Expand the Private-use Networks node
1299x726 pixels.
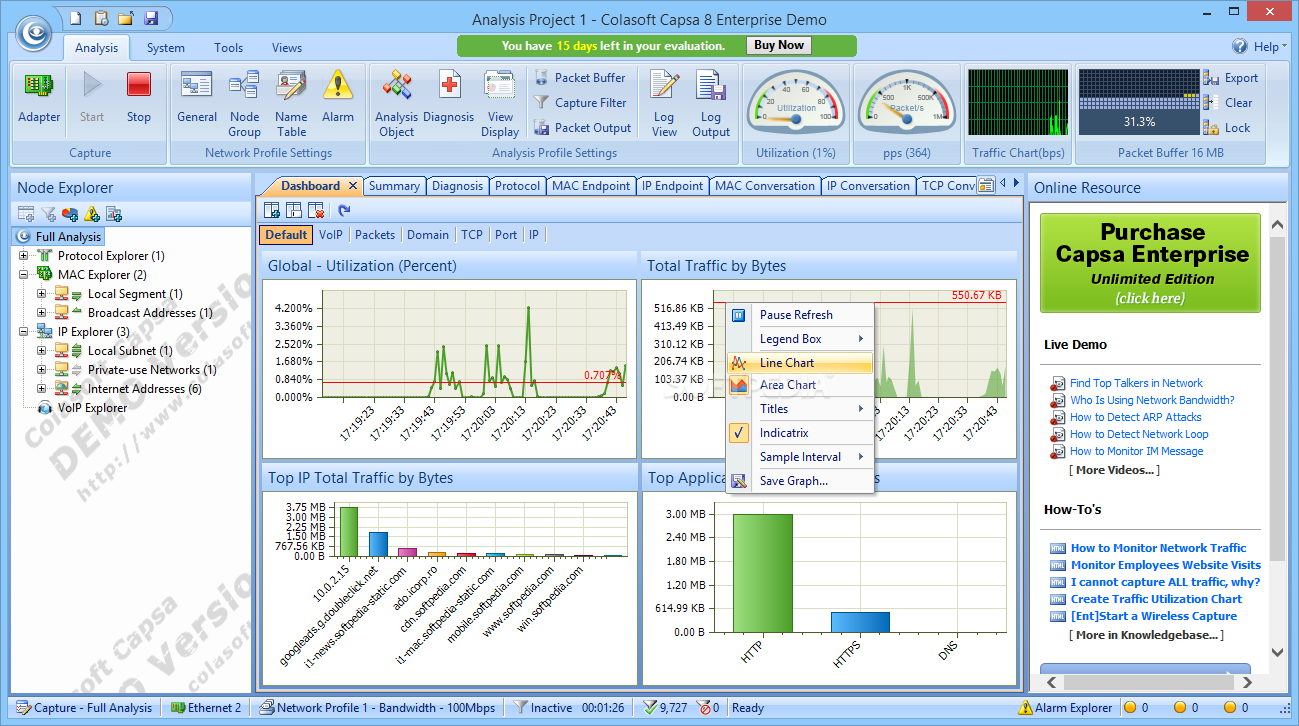tap(42, 370)
